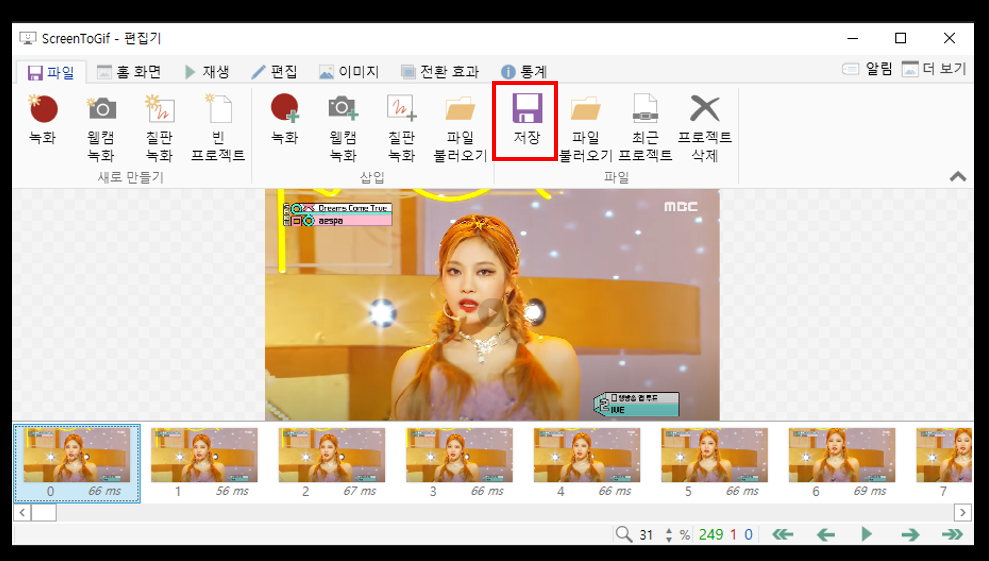The width and height of the screenshot is (989, 561).
Task: Go to the previous frame (left arrow)
Action: coord(826,534)
